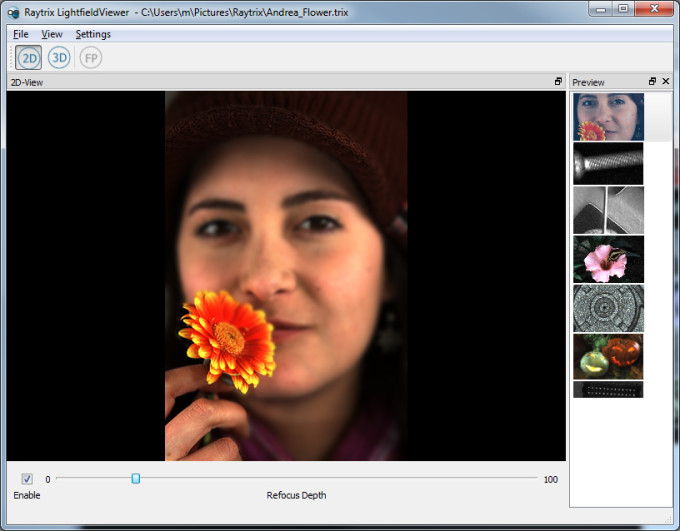
Task: Undock the 2D-View panel
Action: point(559,81)
